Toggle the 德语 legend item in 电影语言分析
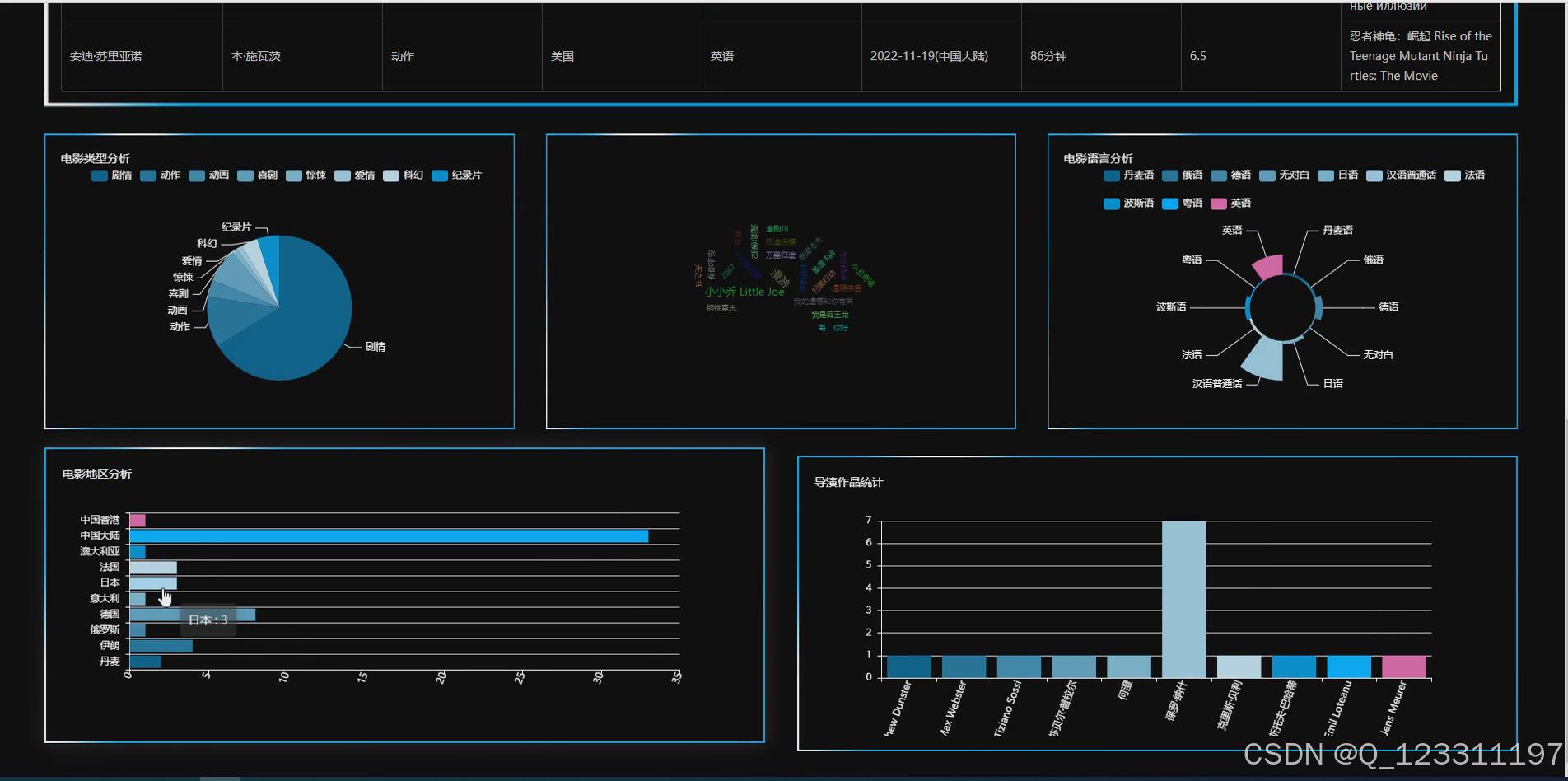The height and width of the screenshot is (781, 1568). tap(1231, 175)
